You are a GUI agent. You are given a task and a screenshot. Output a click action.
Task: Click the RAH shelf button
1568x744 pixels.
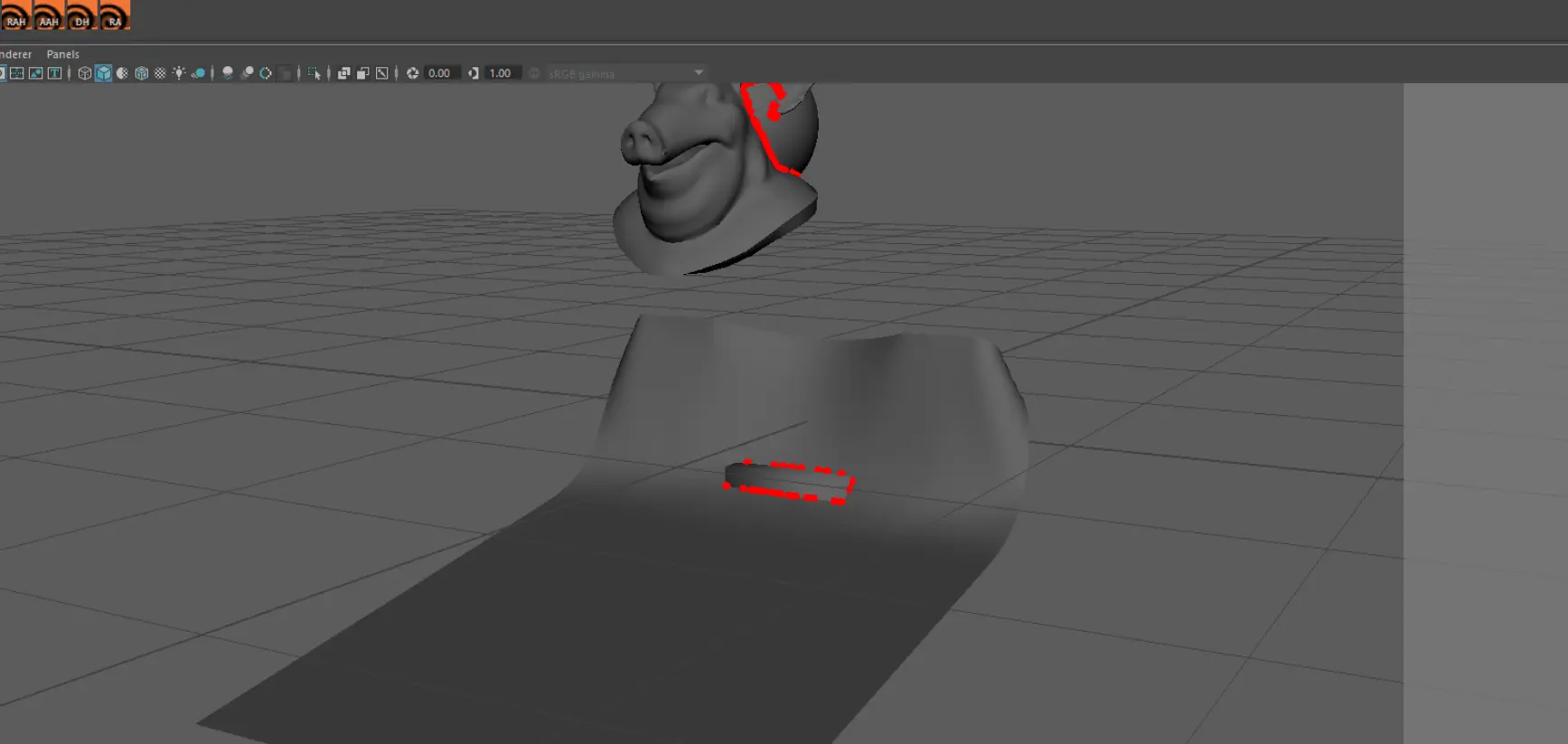coord(15,14)
